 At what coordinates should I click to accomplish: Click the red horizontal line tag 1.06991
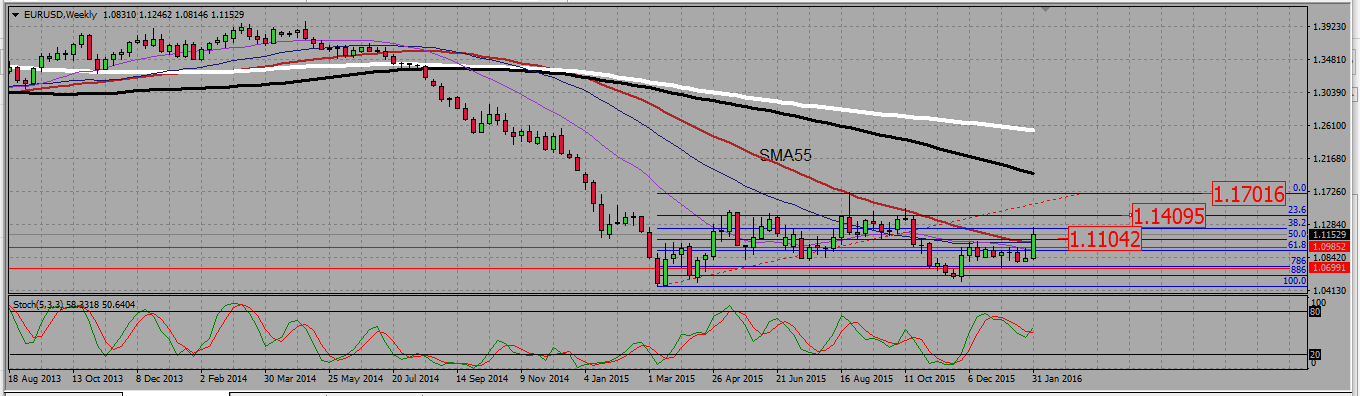pos(1329,268)
